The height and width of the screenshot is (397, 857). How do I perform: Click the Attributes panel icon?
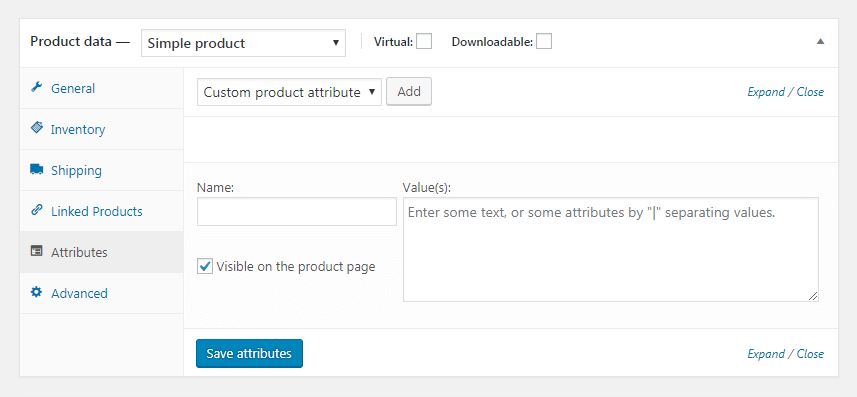(37, 252)
